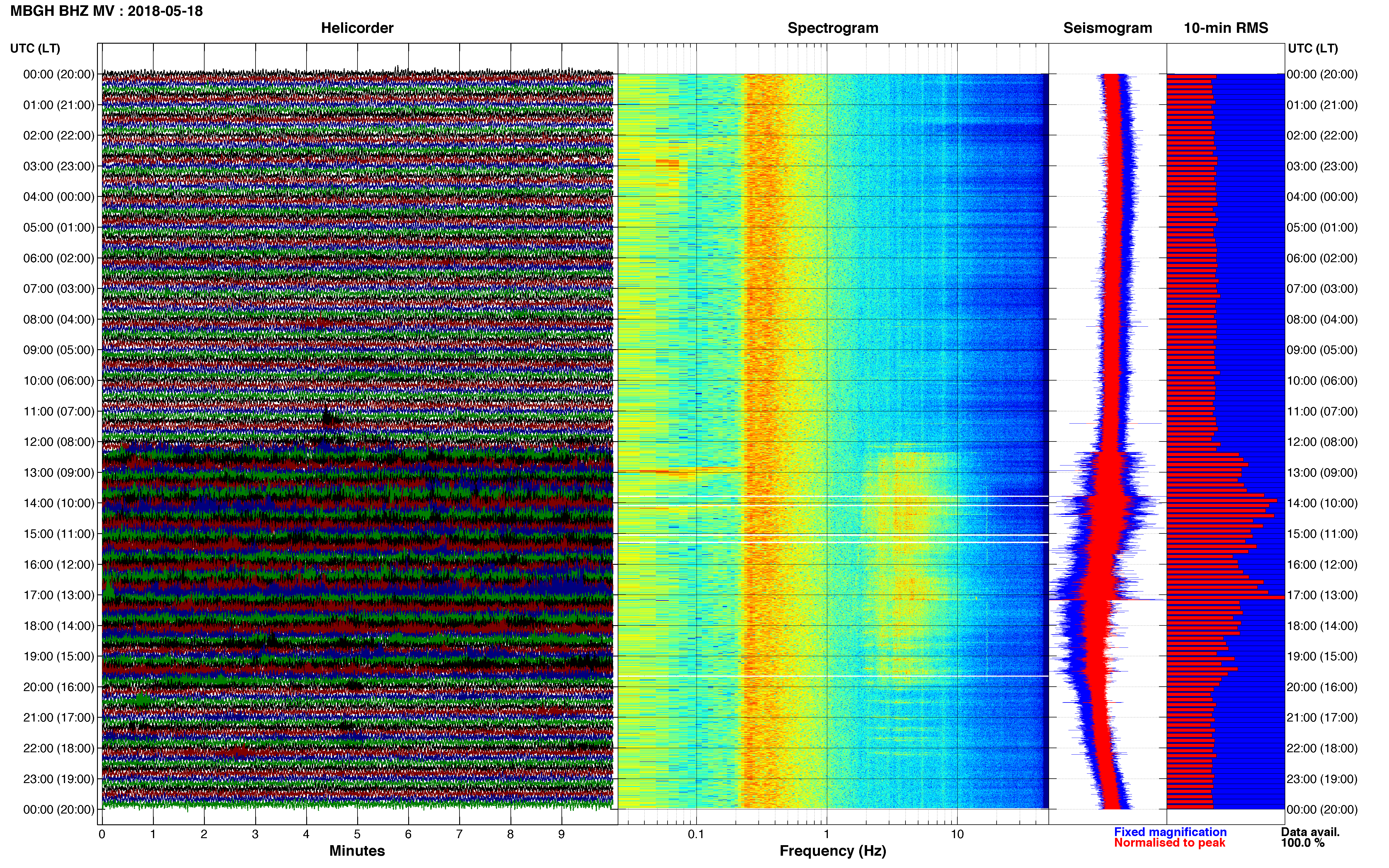Click the 21:00 (17:00) label beside the Helicorder
Image resolution: width=1389 pixels, height=868 pixels.
59,718
